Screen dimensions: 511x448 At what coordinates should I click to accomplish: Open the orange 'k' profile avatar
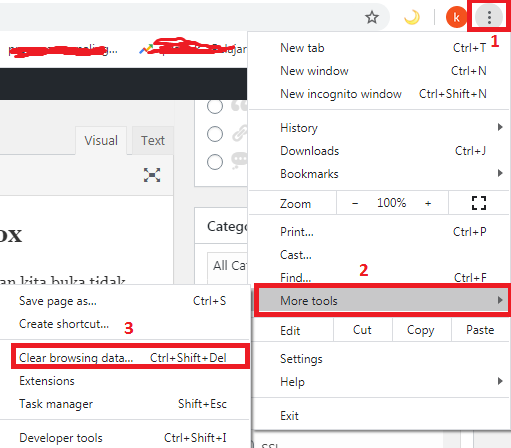456,17
